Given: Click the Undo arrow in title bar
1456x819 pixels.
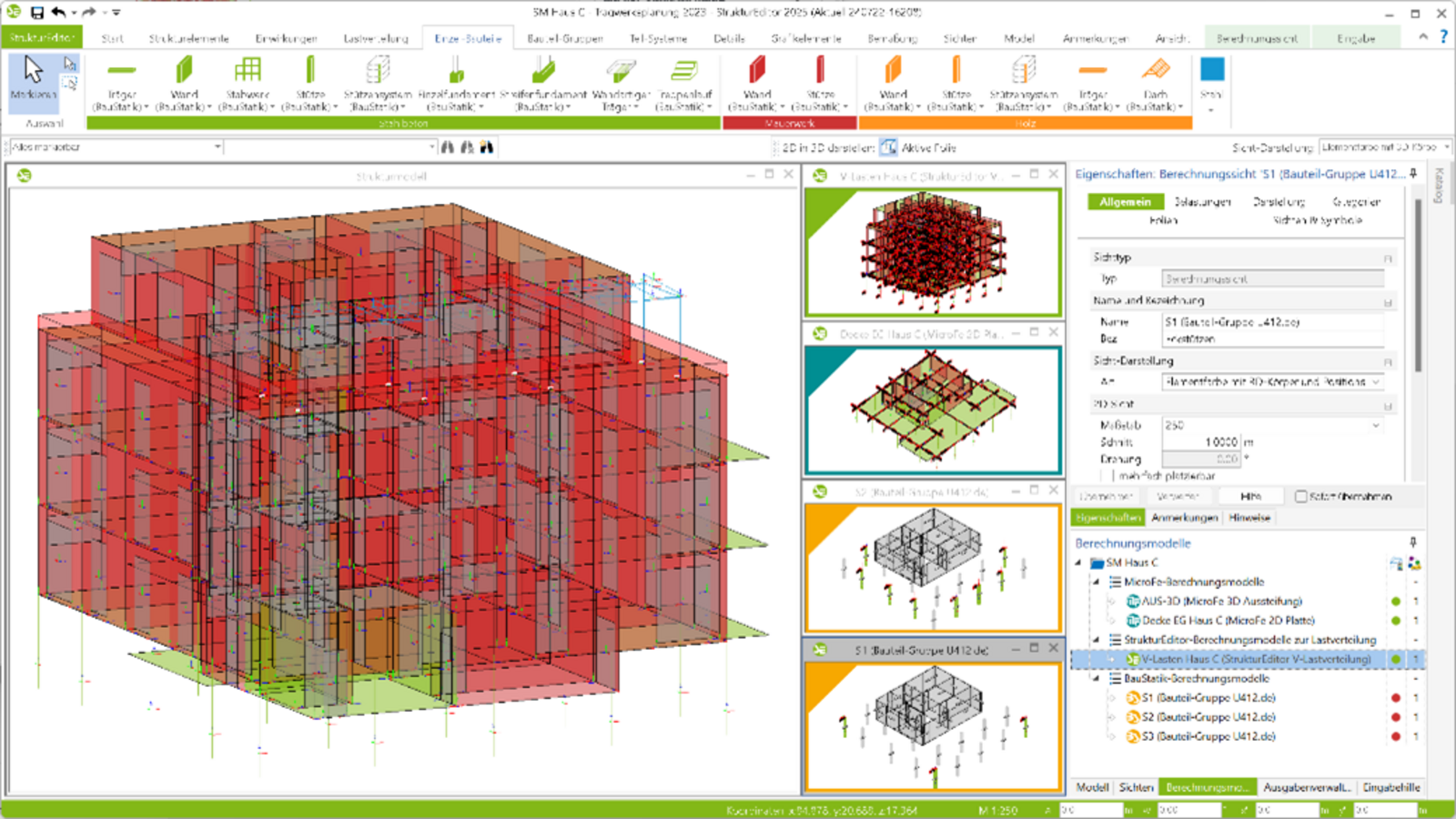Looking at the screenshot, I should click(x=59, y=13).
